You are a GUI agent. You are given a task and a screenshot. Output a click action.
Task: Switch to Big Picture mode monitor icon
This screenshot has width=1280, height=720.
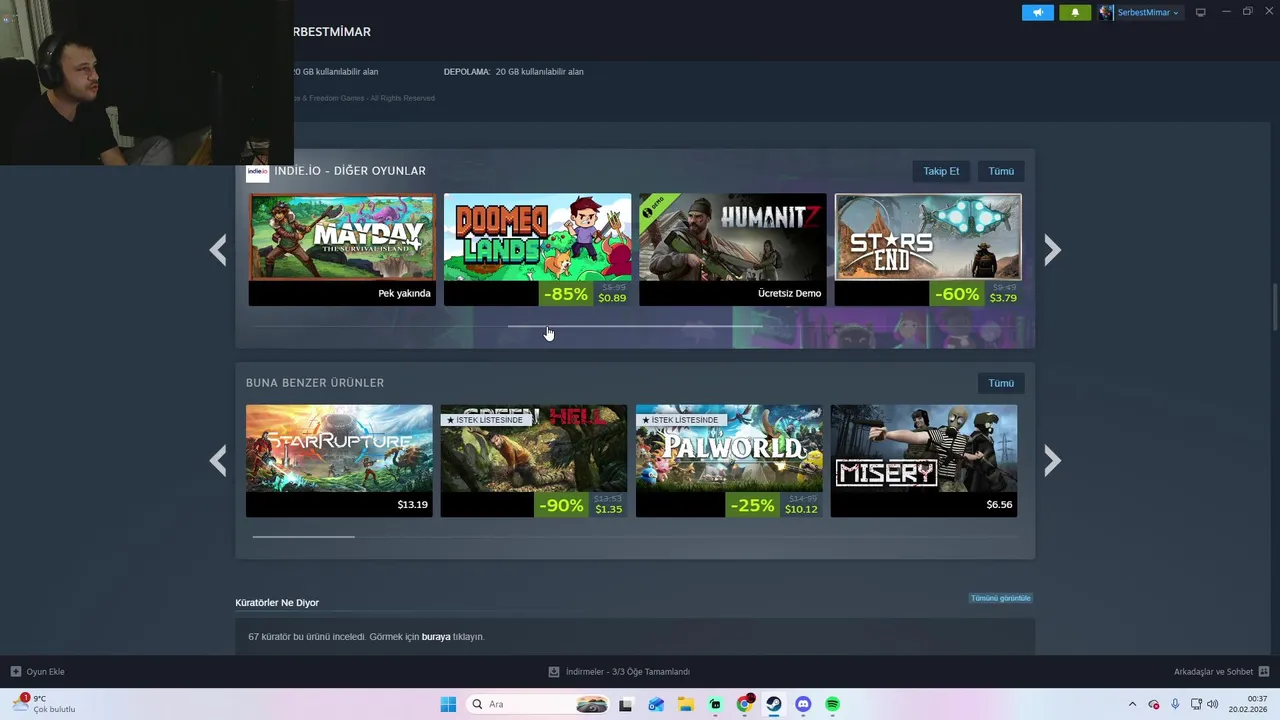tap(1201, 12)
